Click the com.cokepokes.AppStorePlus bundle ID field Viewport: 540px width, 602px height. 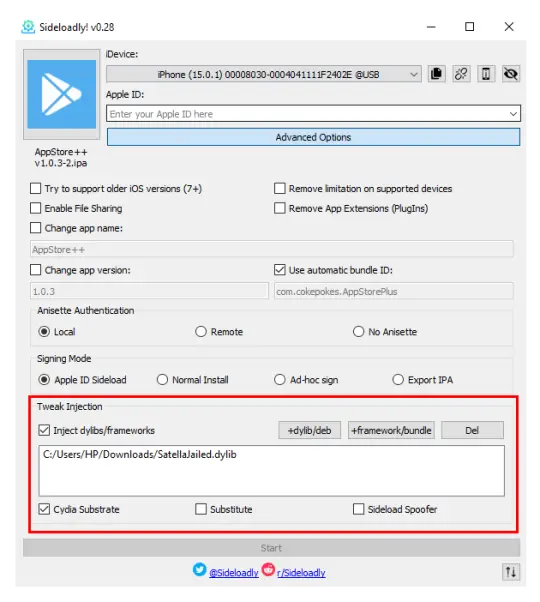(x=394, y=291)
